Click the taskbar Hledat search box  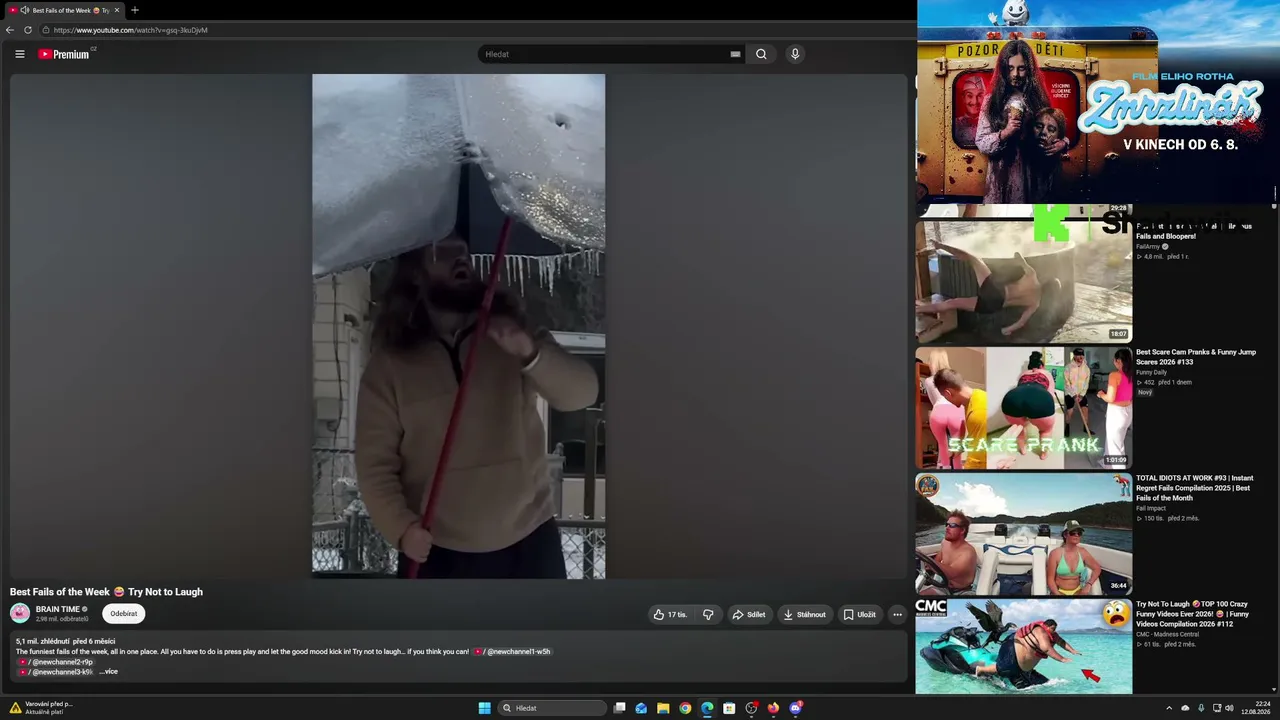[x=553, y=708]
